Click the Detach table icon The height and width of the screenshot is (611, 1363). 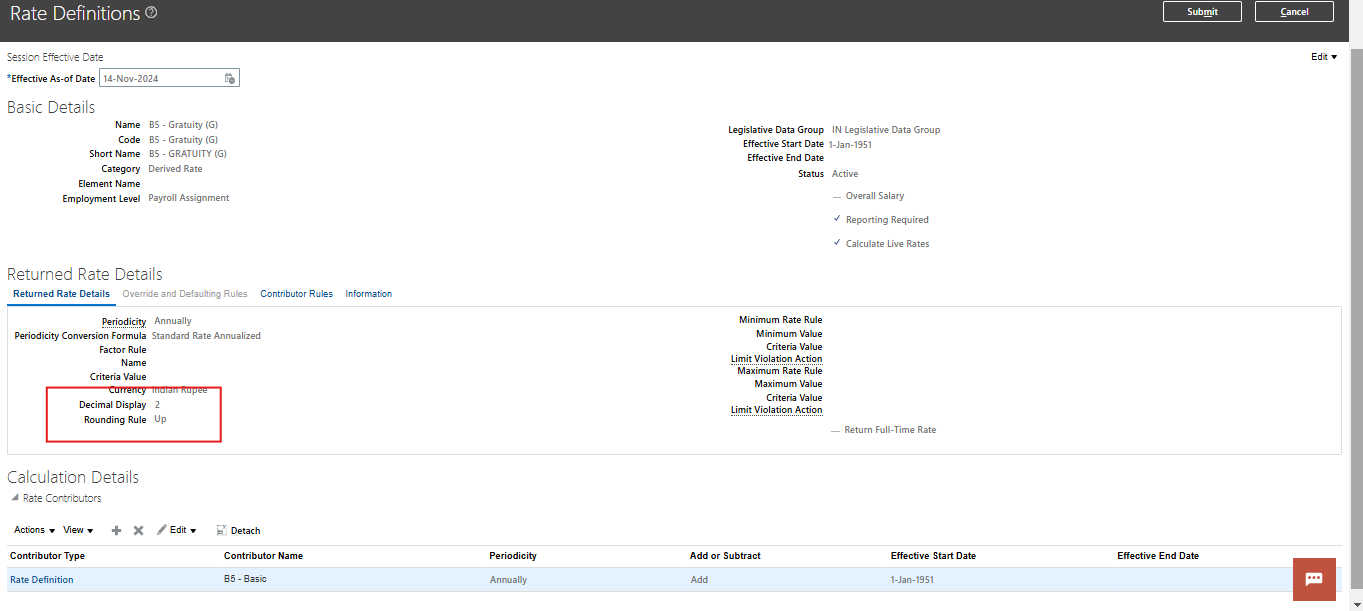click(239, 530)
